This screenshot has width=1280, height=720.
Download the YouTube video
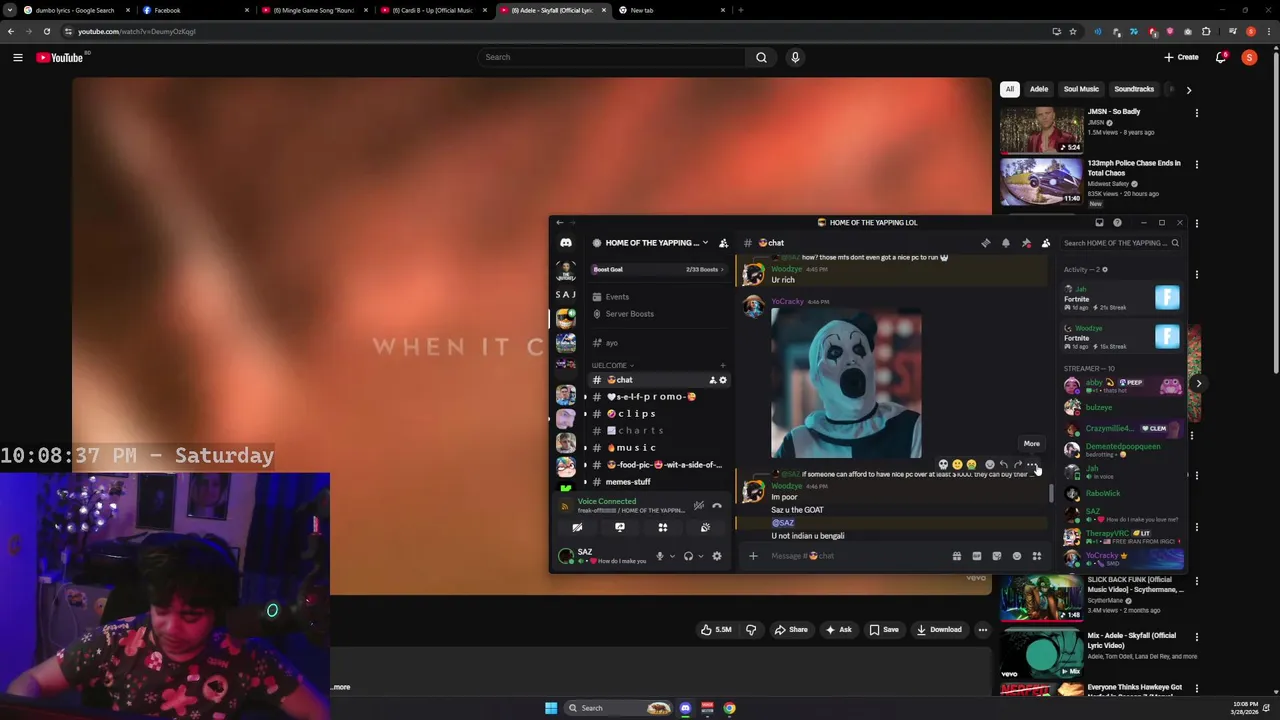tap(939, 630)
